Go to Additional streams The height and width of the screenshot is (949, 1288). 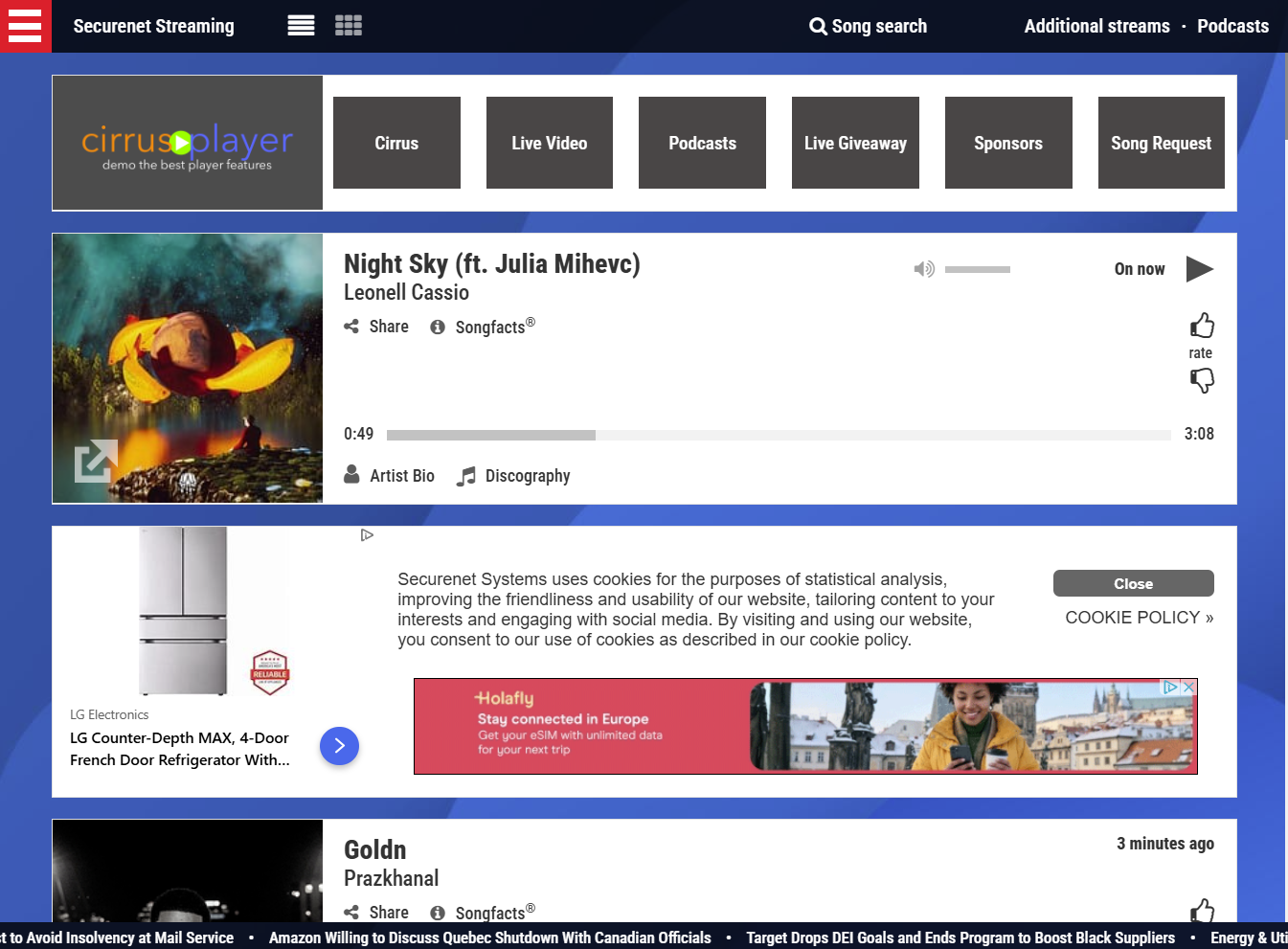tap(1096, 26)
